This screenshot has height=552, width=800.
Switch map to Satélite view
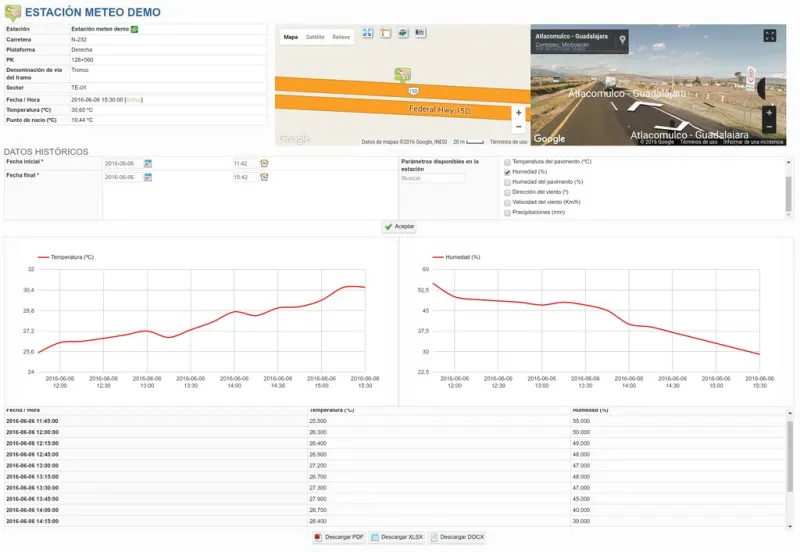pos(315,37)
